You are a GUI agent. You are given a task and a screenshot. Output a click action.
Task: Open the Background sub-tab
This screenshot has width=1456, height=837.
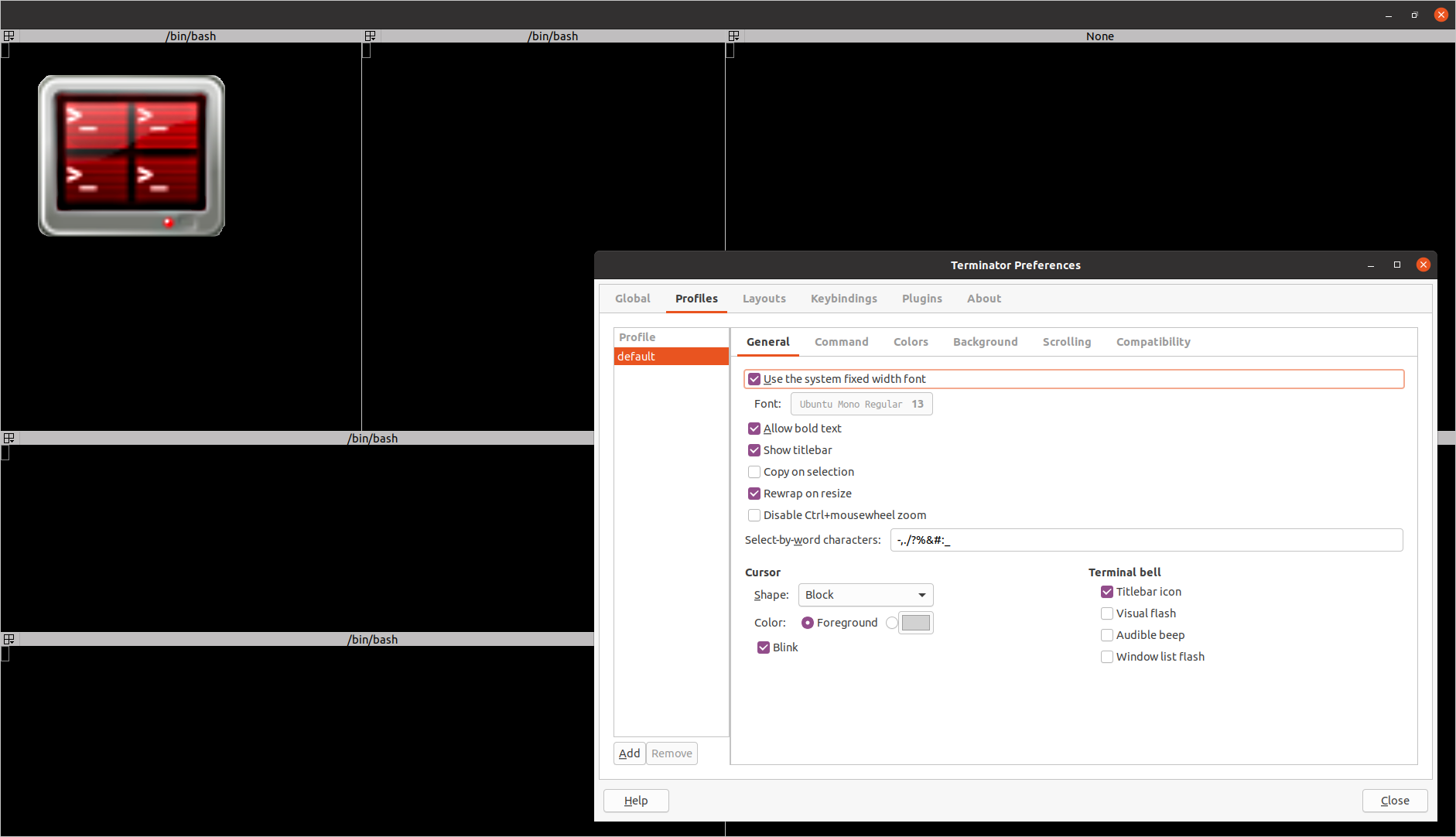click(986, 342)
